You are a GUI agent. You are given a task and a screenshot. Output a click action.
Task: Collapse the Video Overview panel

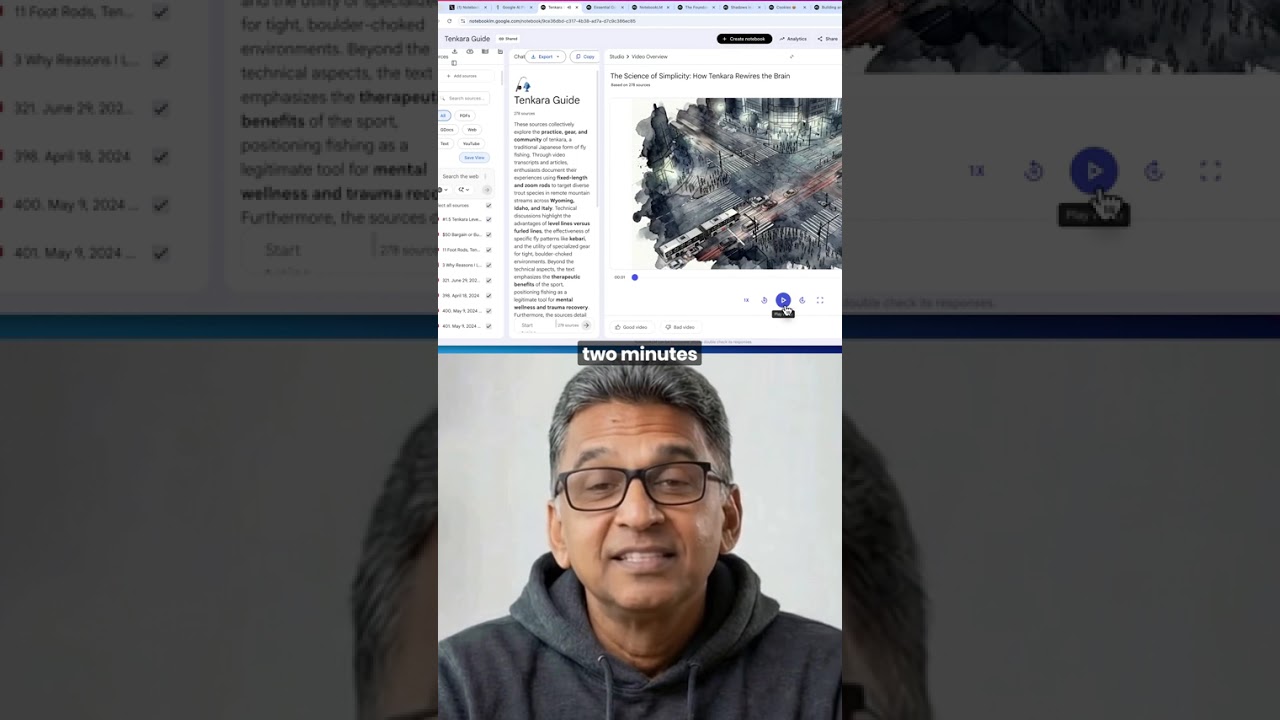click(792, 57)
